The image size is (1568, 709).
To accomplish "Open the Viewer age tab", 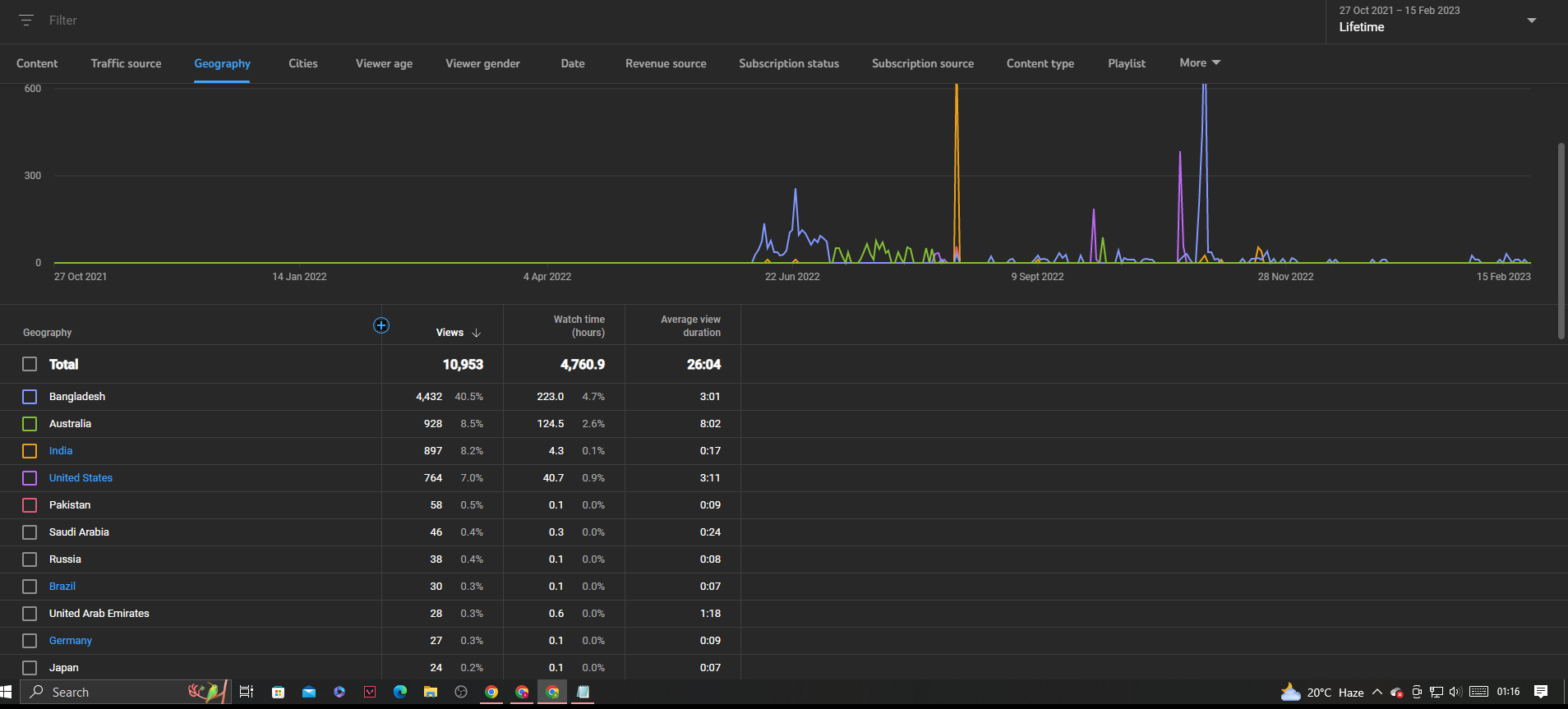I will tap(384, 63).
